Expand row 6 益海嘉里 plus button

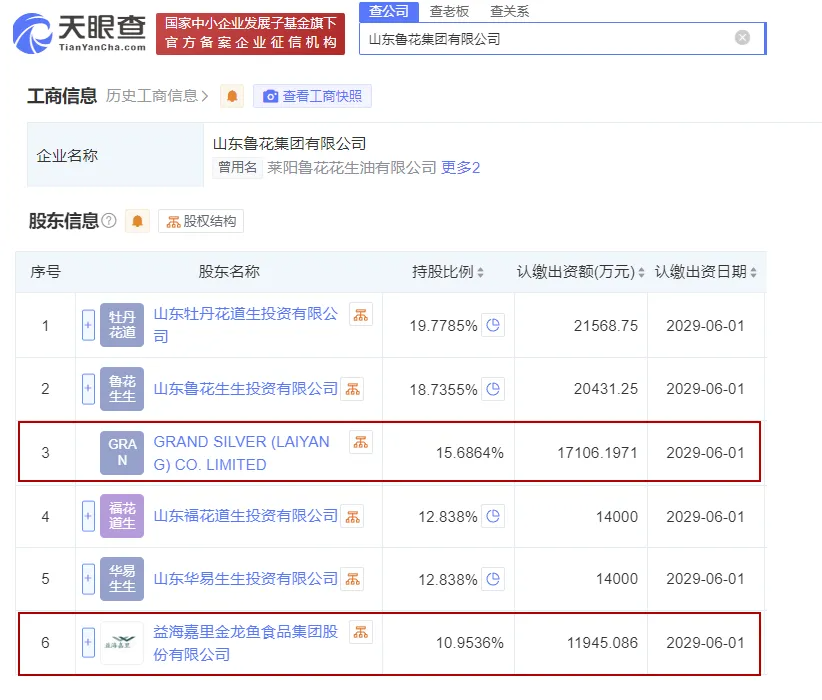(88, 642)
